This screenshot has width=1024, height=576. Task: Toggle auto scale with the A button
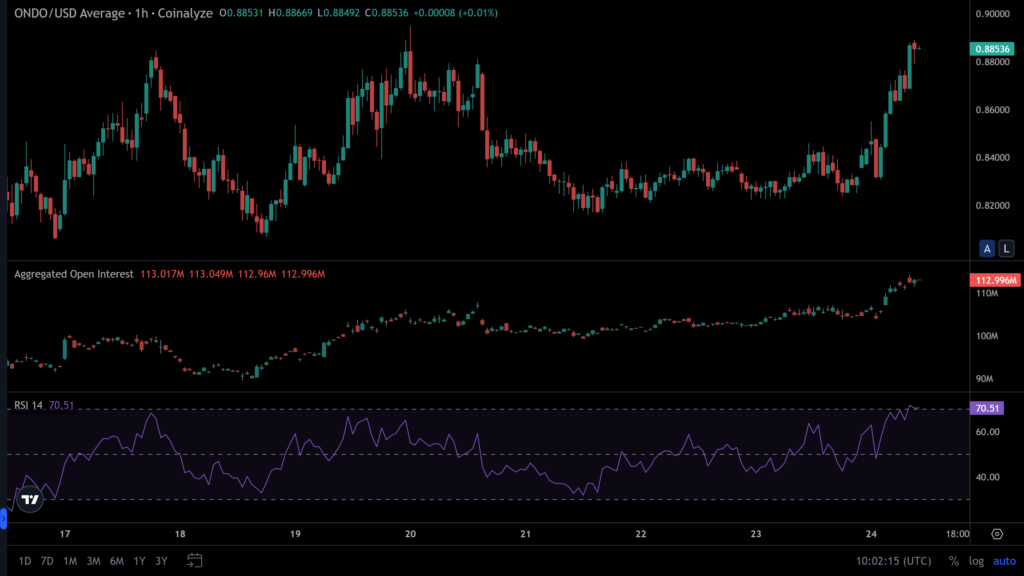pyautogui.click(x=987, y=248)
